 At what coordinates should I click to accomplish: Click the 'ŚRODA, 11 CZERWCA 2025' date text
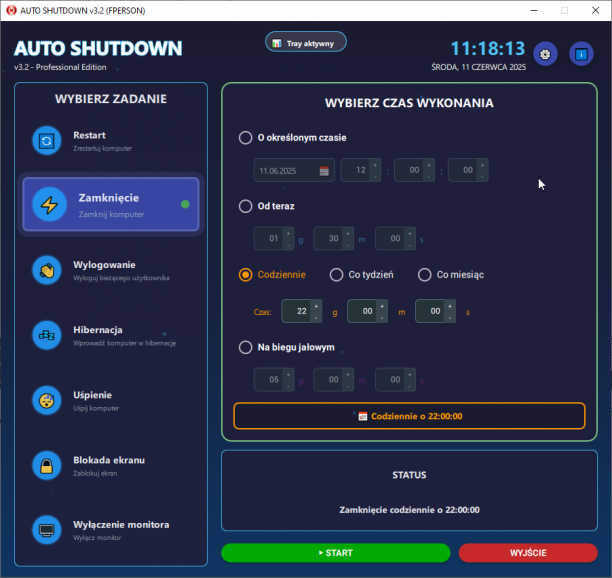click(479, 67)
